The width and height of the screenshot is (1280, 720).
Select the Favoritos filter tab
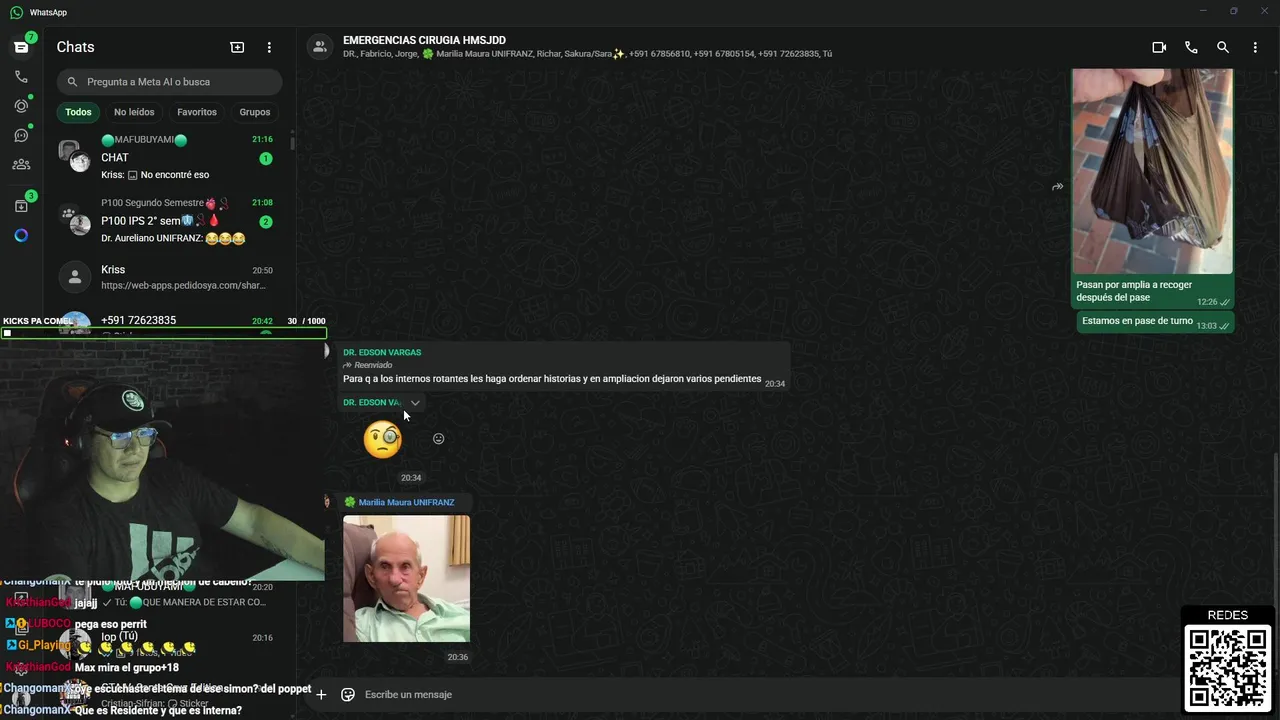[197, 112]
